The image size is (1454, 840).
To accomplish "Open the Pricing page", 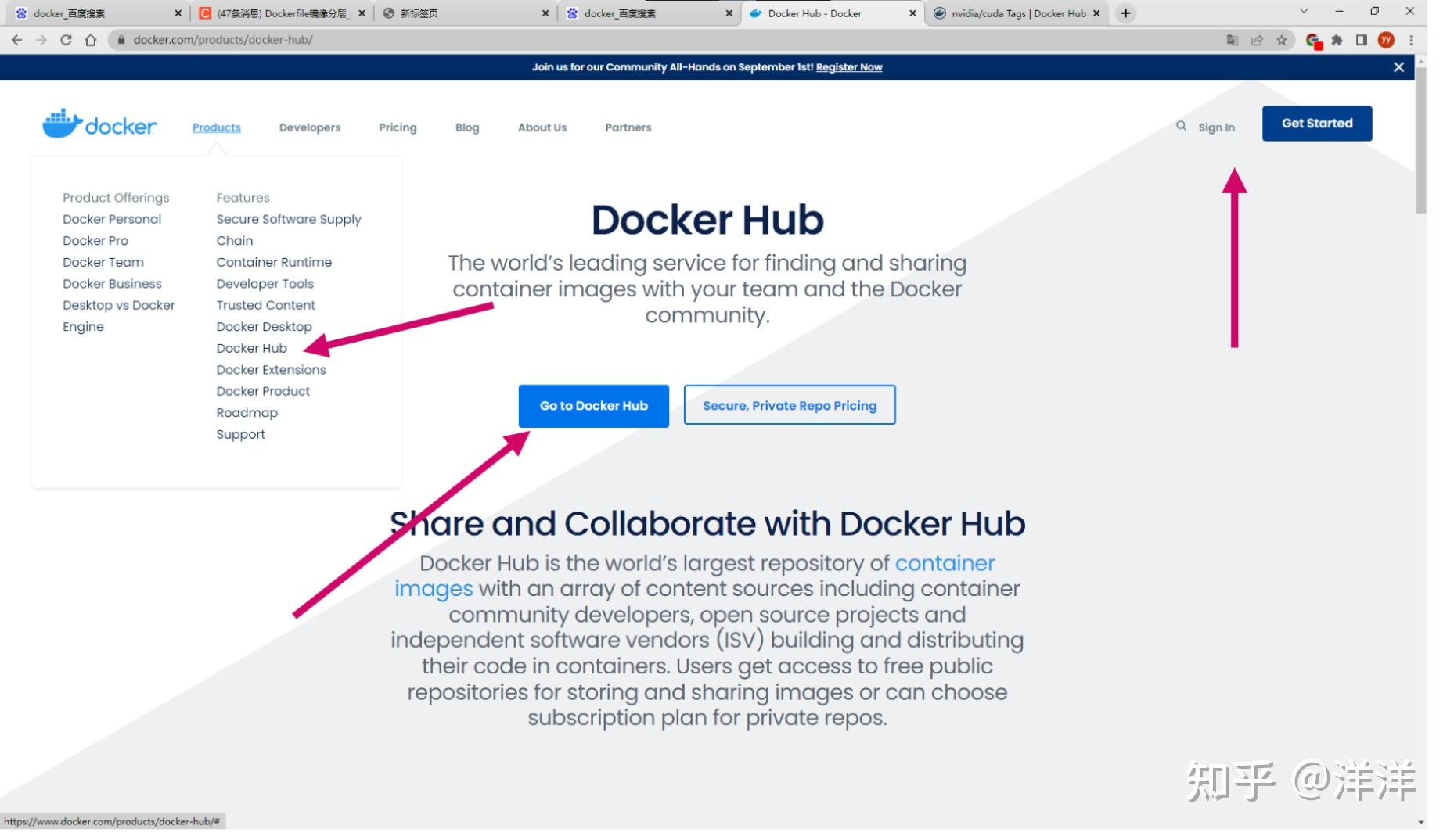I will [x=398, y=127].
